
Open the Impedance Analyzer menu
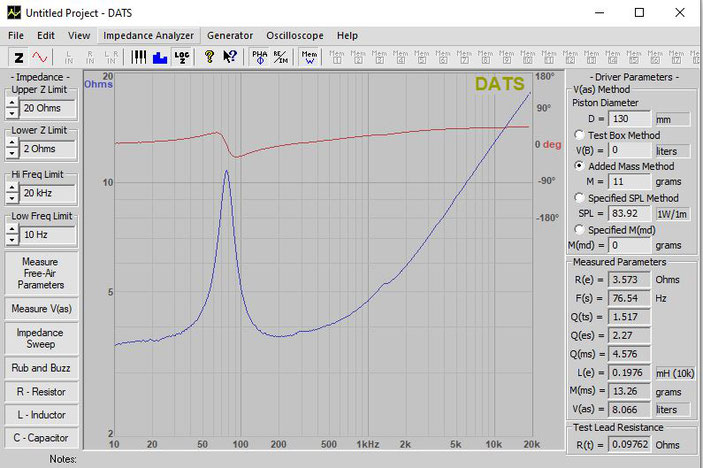click(x=148, y=35)
